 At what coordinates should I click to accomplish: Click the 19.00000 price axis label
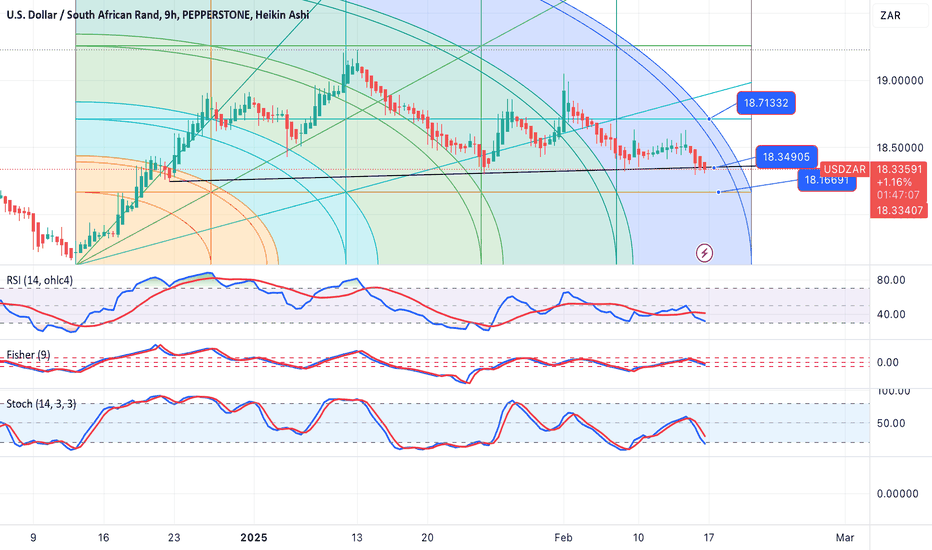coord(900,80)
